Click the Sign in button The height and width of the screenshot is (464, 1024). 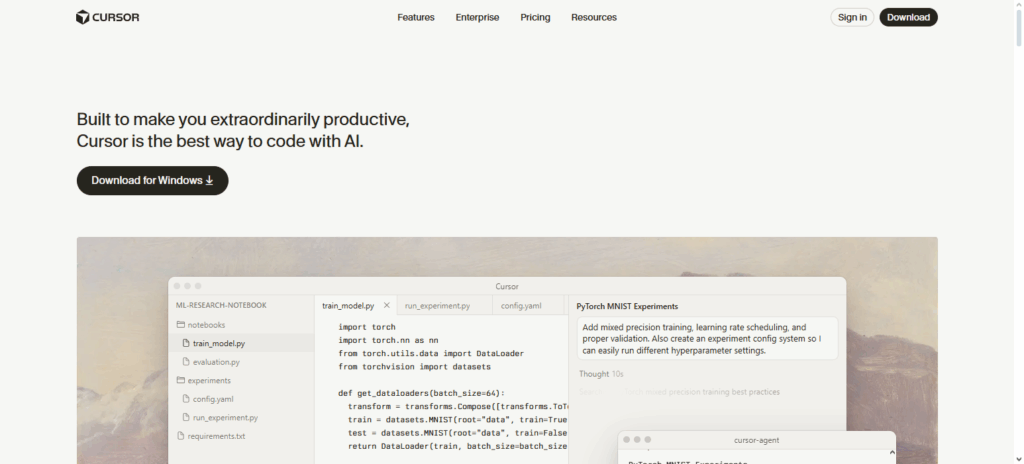coord(852,17)
